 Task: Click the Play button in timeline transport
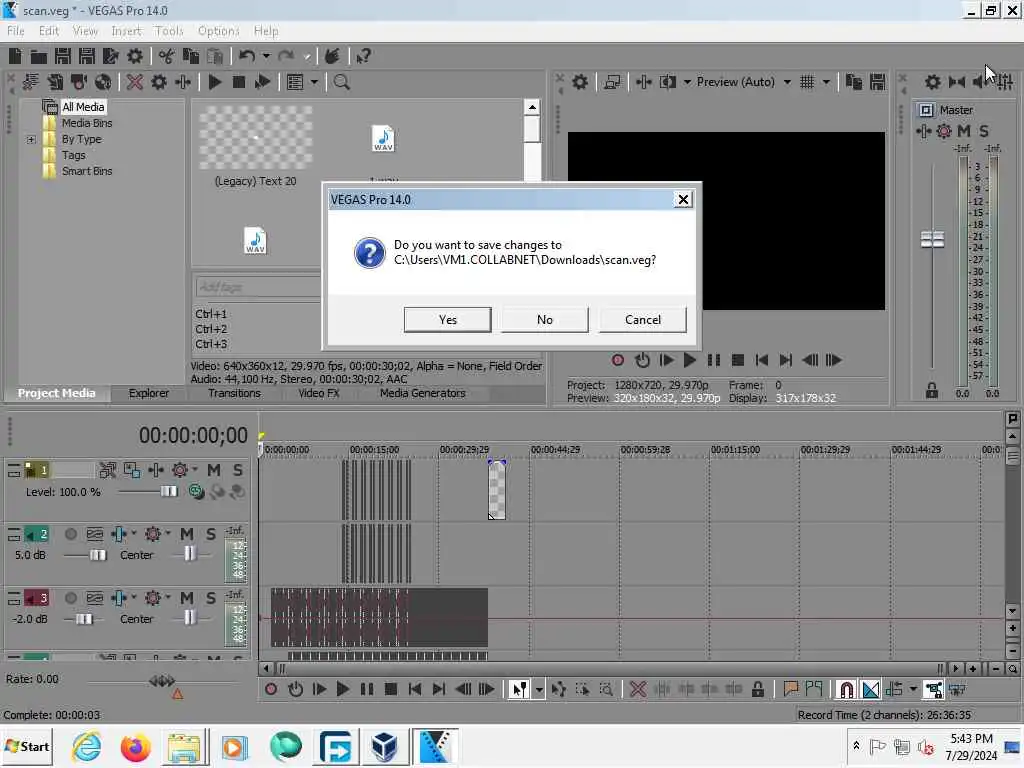pyautogui.click(x=342, y=690)
